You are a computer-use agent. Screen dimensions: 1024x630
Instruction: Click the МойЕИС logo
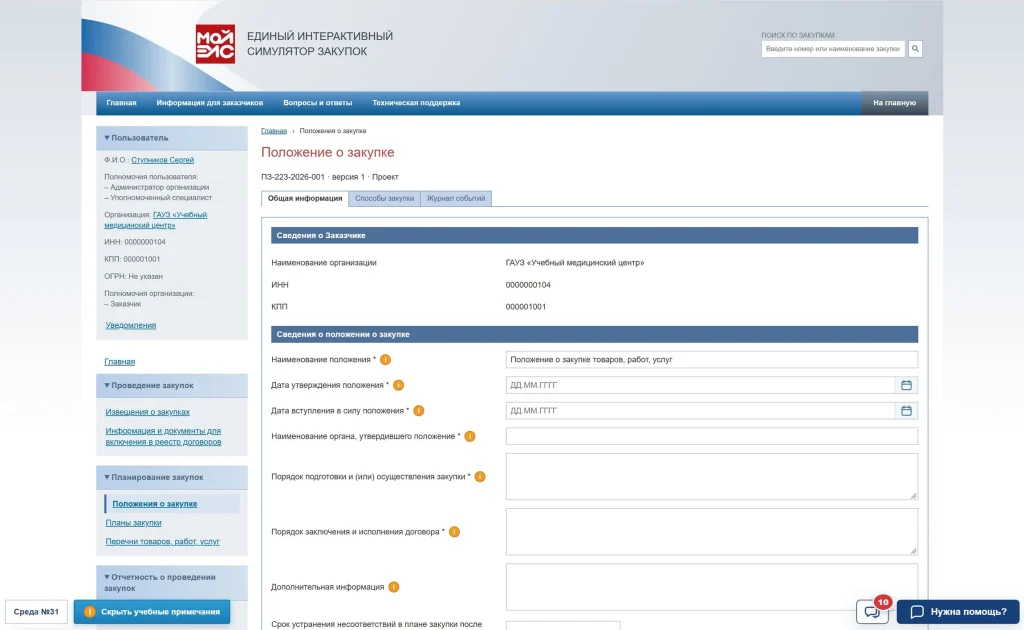[x=216, y=44]
